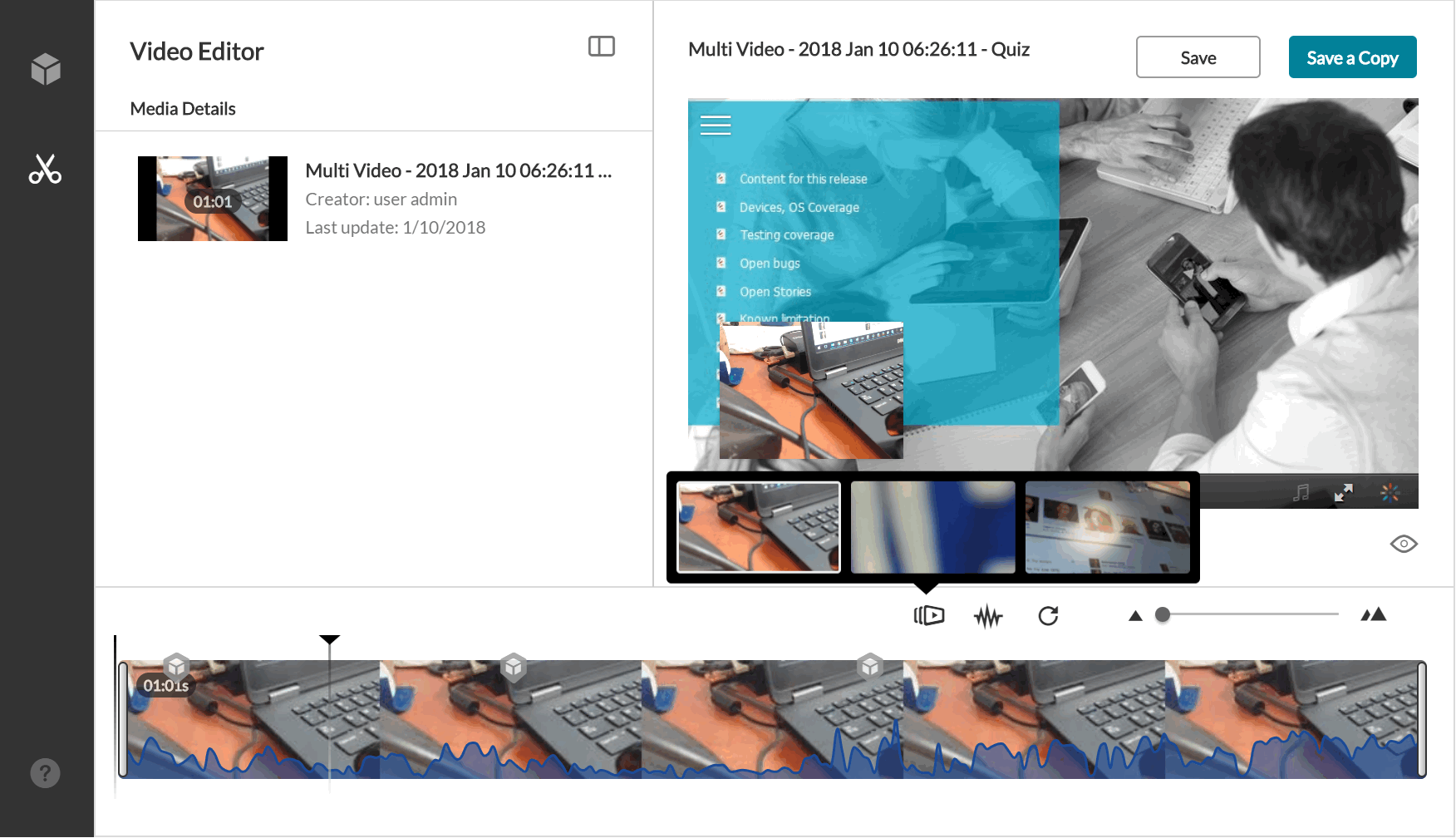Click the Save a Copy button
The width and height of the screenshot is (1456, 838).
[1353, 57]
